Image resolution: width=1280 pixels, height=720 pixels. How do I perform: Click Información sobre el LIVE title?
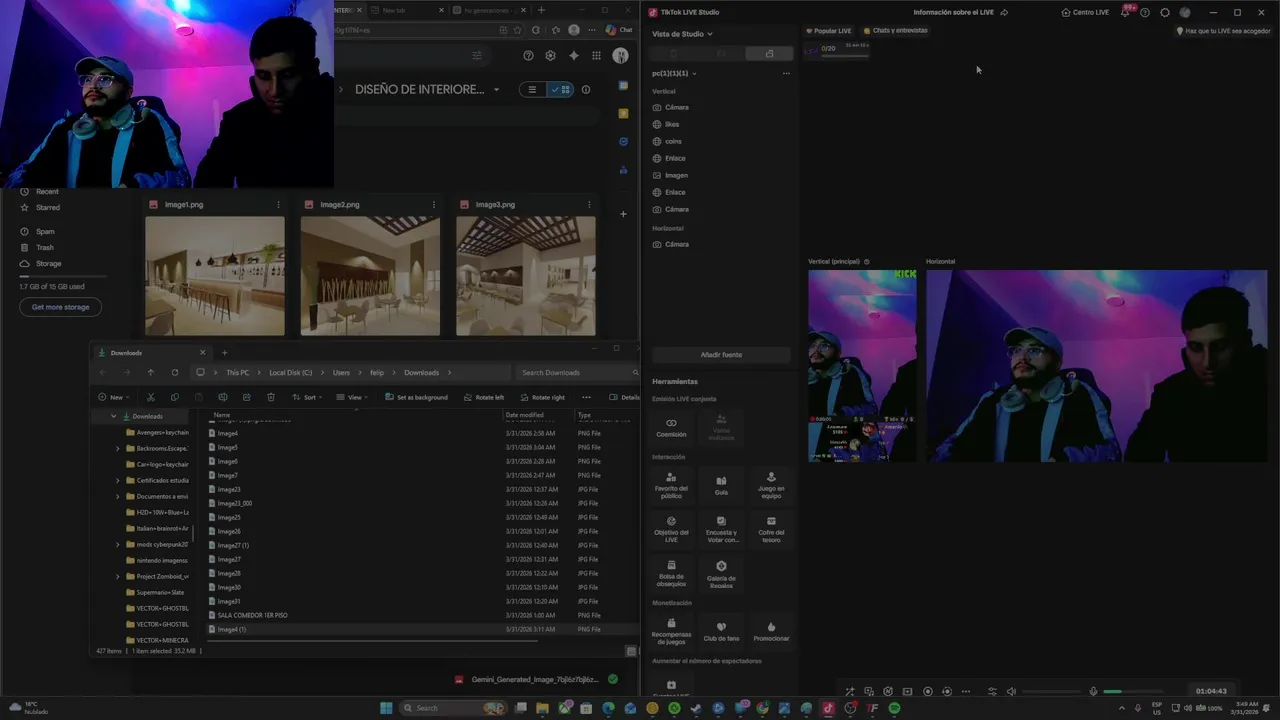coord(954,12)
